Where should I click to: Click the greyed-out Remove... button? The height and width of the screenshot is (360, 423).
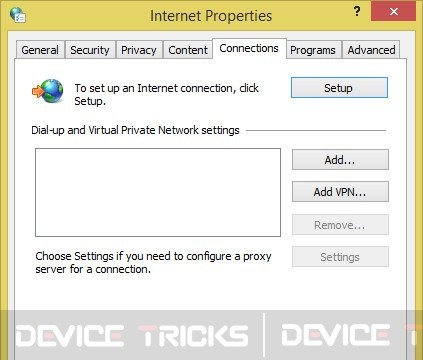pos(340,225)
